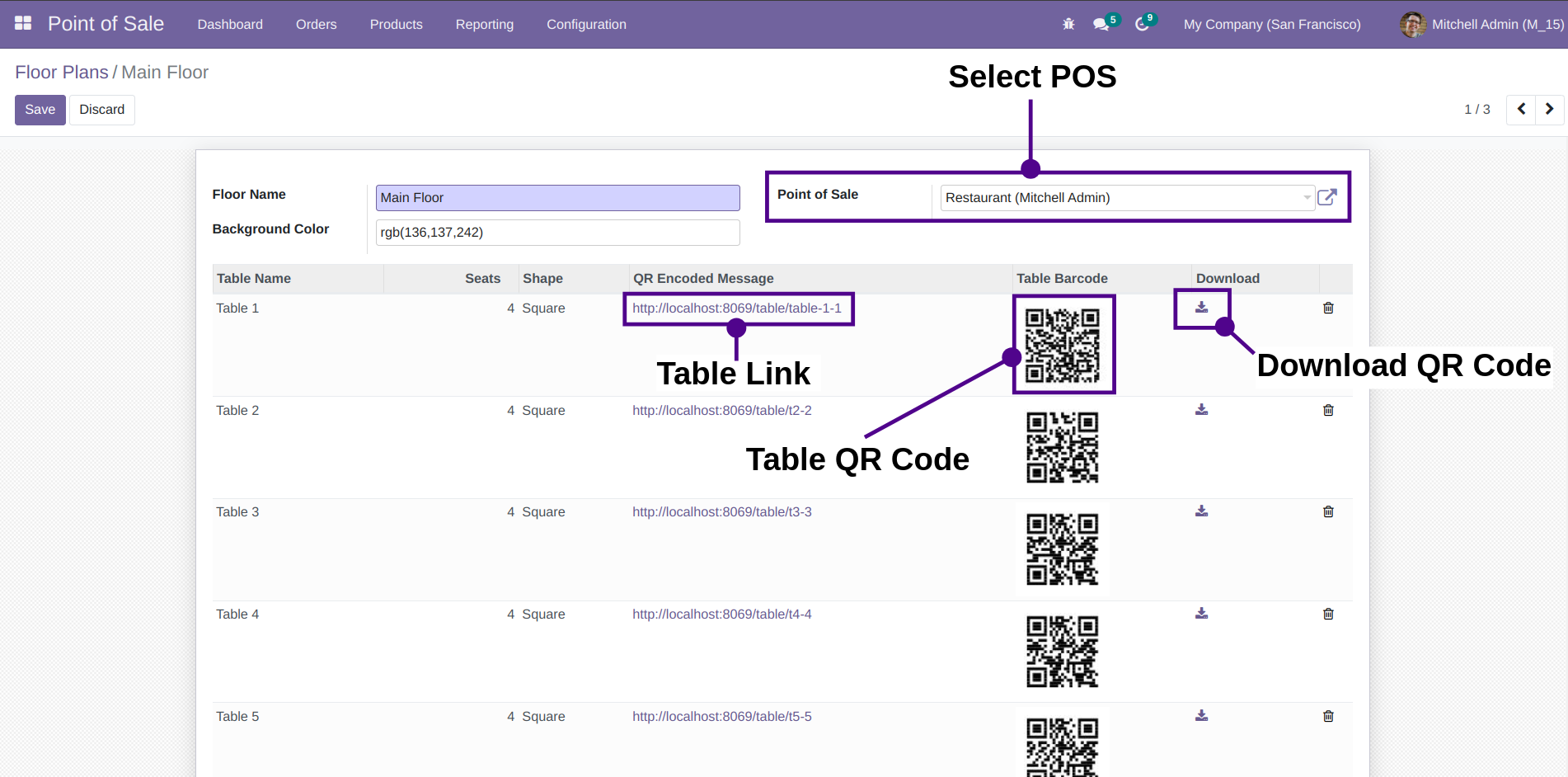1568x777 pixels.
Task: Delete the Table 4 row
Action: pyautogui.click(x=1328, y=614)
